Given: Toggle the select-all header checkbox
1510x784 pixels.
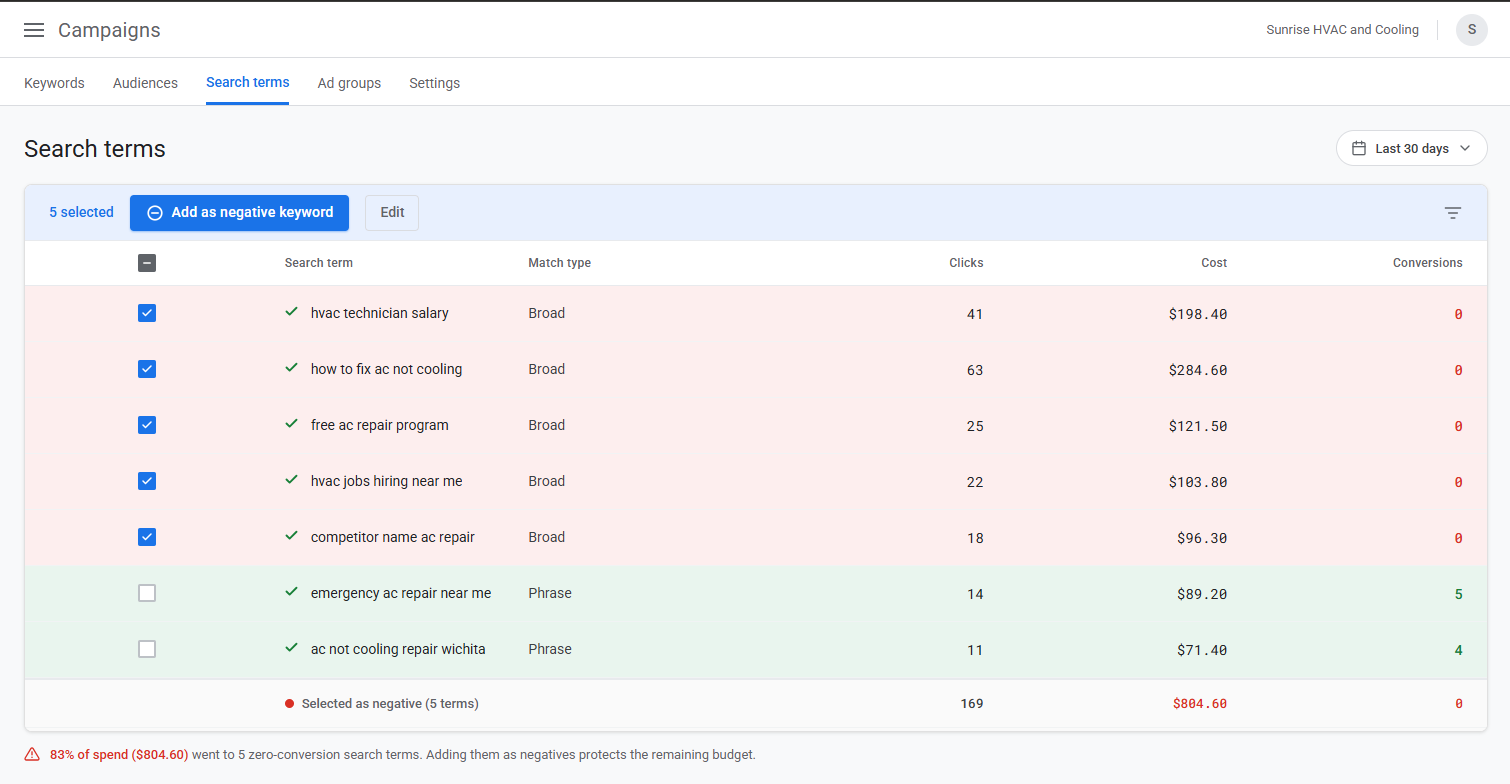Looking at the screenshot, I should (147, 263).
